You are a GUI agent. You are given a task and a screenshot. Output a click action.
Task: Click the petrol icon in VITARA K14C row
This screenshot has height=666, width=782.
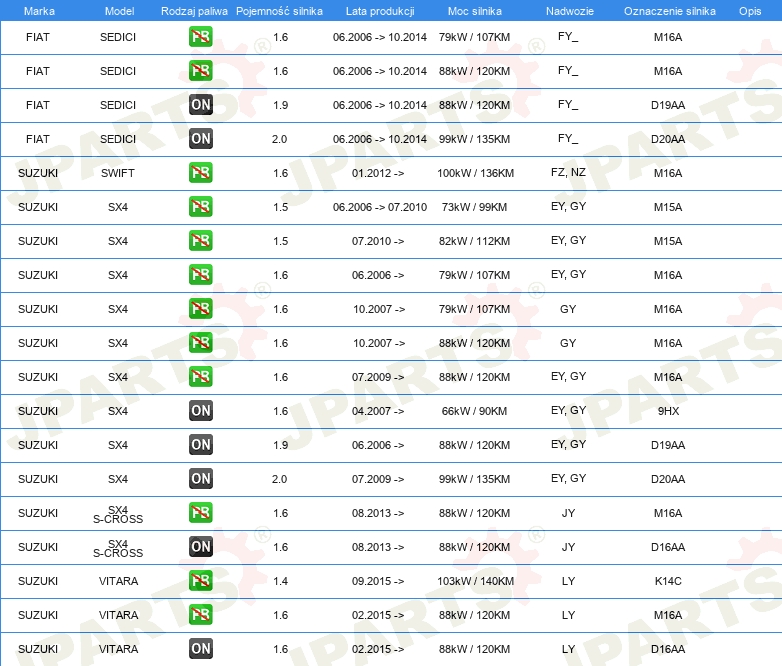200,581
